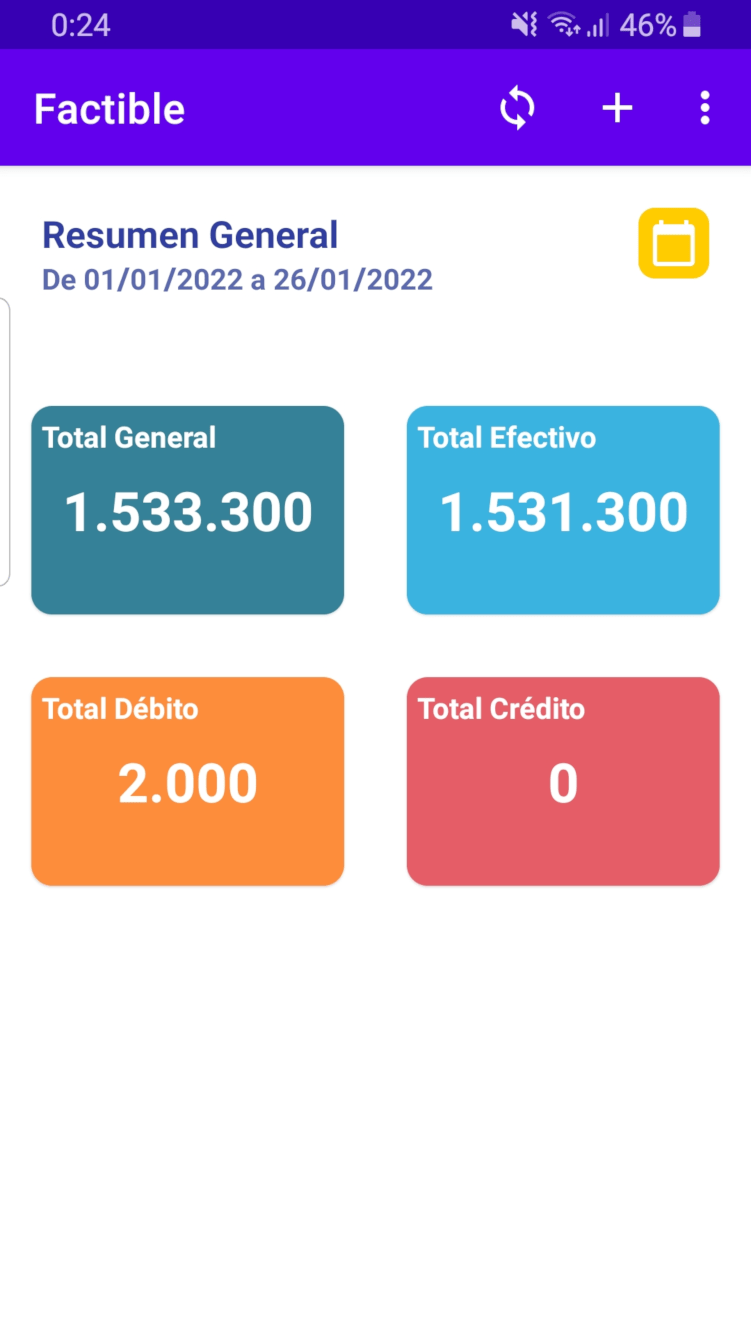This screenshot has width=751, height=1334.
Task: Tap the Total Efectivo label
Action: tap(506, 438)
